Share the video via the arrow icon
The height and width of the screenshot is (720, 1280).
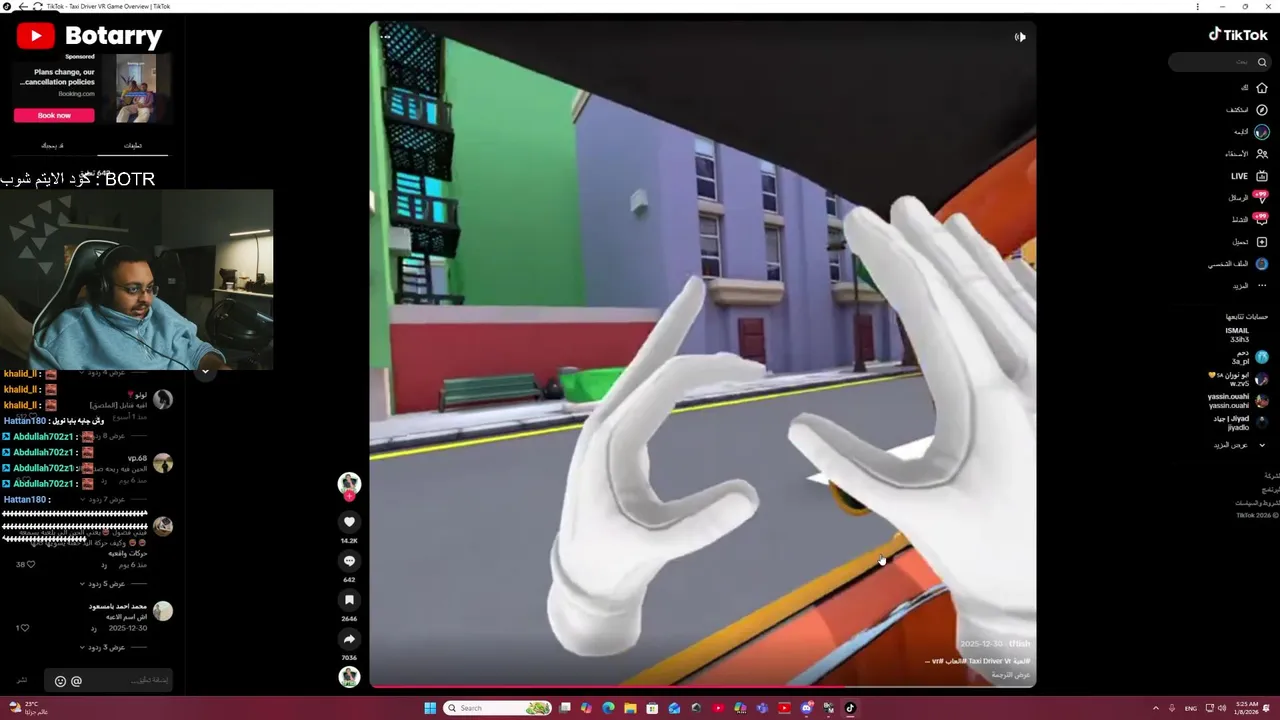click(x=349, y=639)
